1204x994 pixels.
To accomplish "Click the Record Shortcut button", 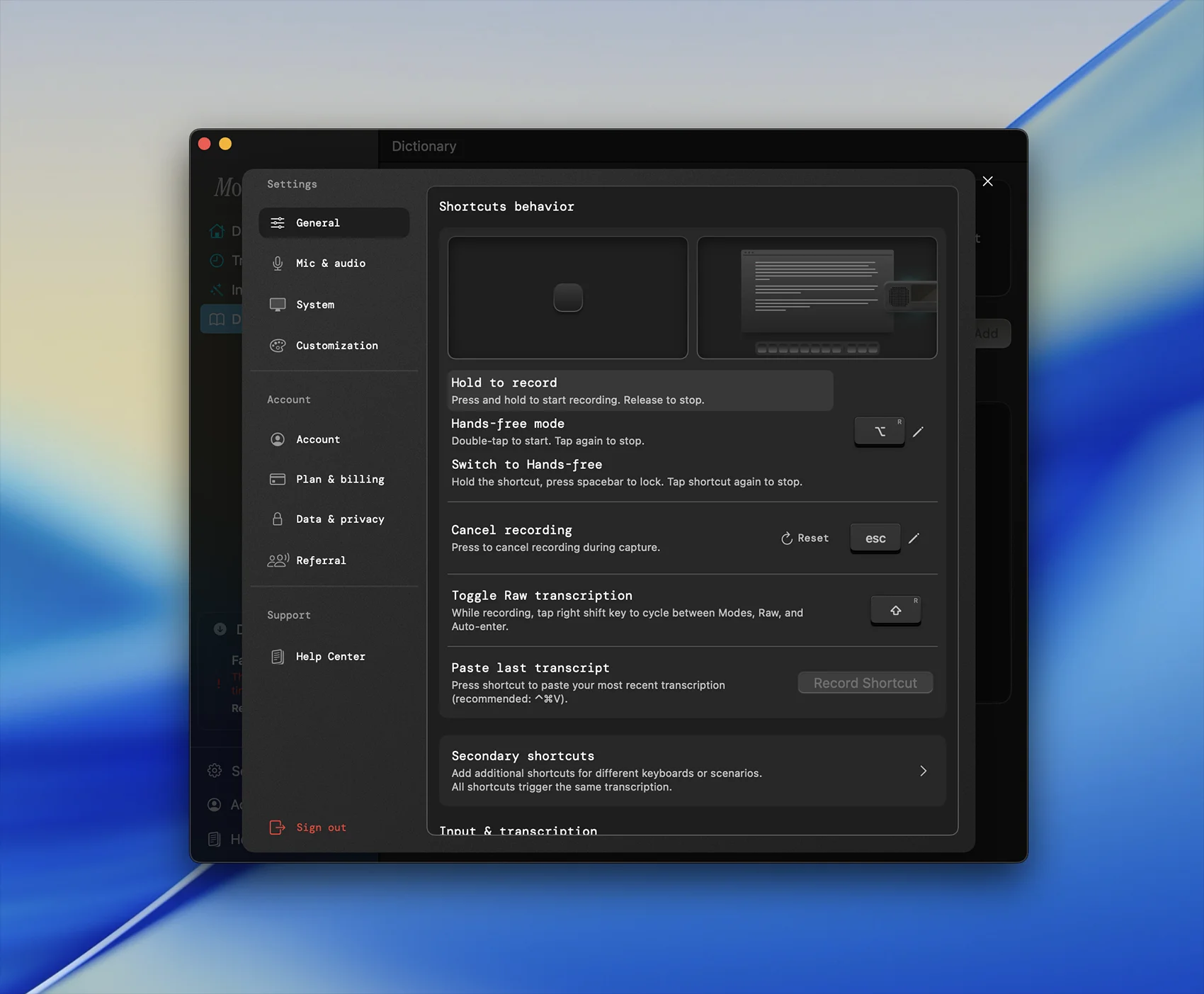I will 865,683.
